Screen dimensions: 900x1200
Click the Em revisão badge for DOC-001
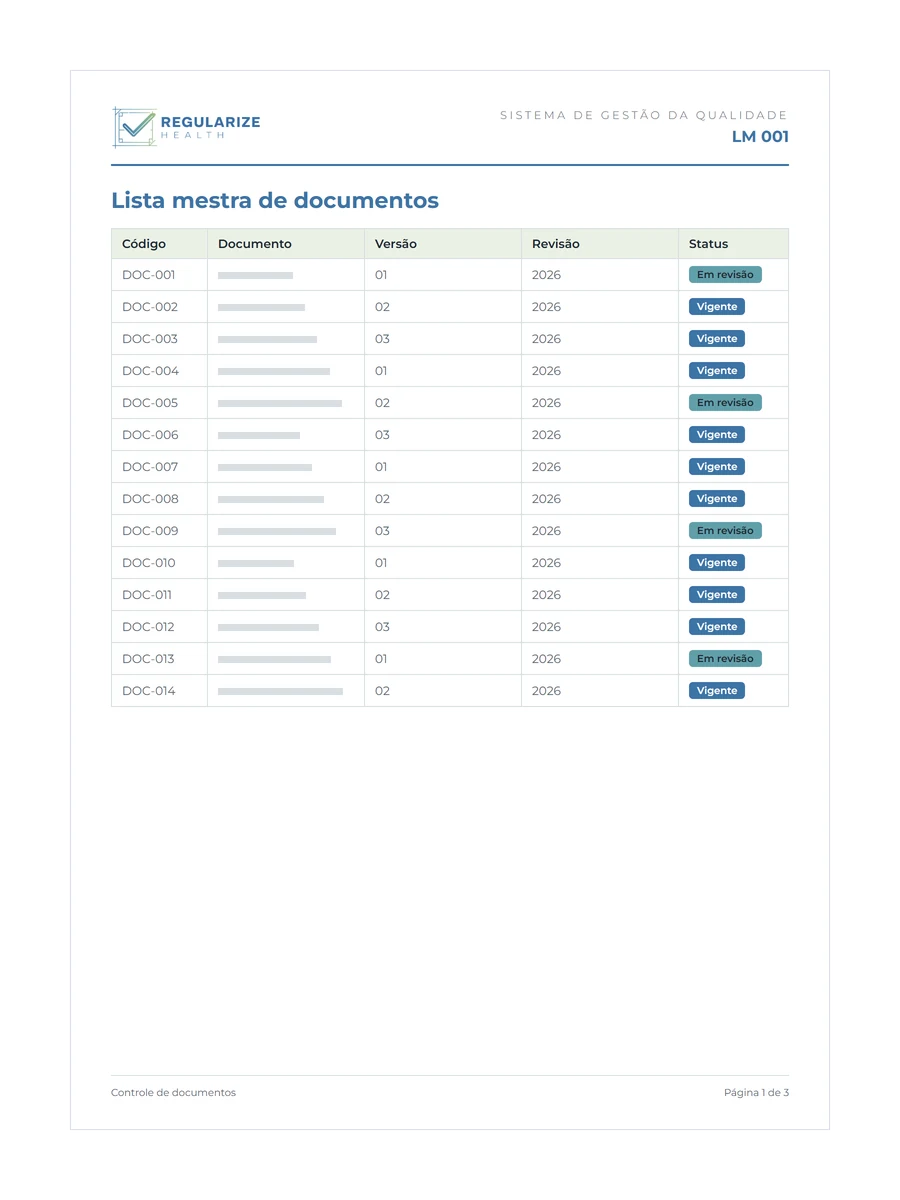point(725,275)
